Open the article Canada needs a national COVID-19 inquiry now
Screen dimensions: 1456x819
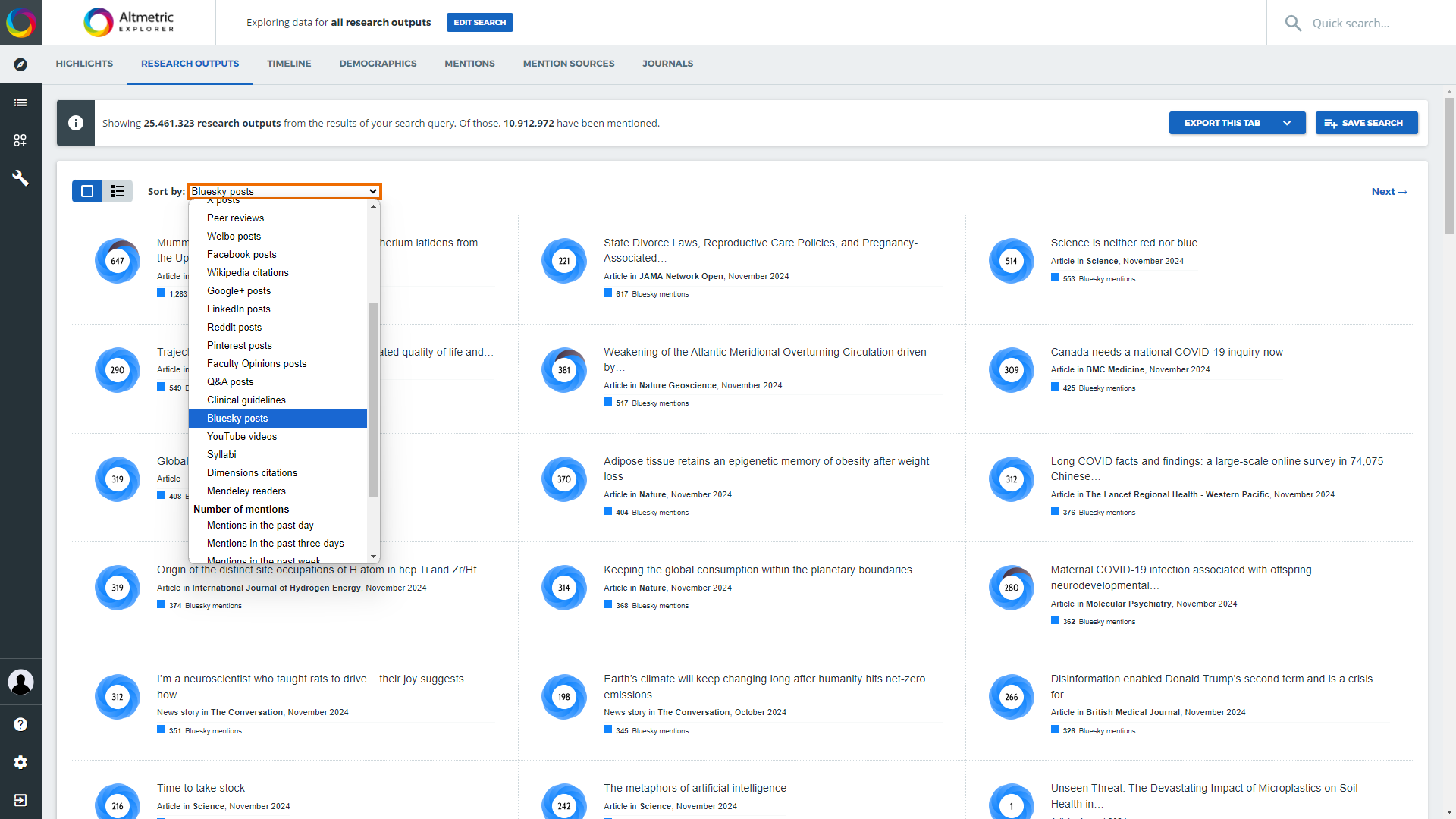(1166, 352)
